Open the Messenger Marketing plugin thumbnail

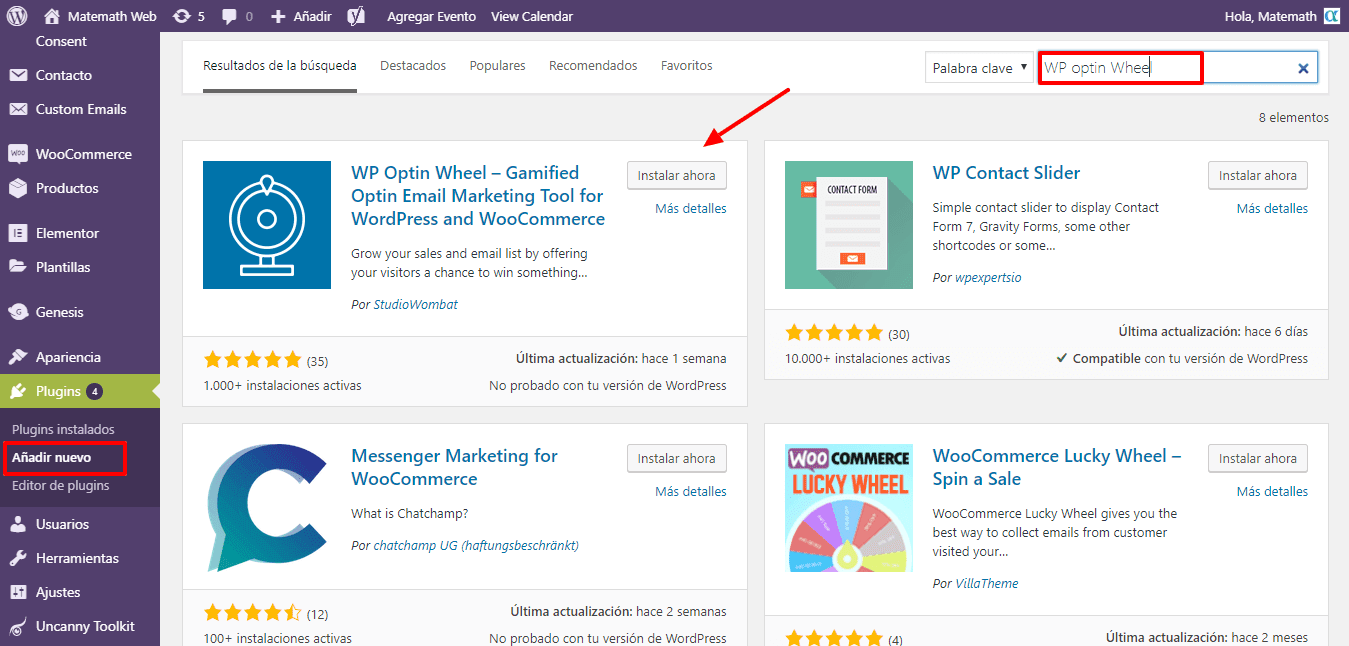(267, 508)
